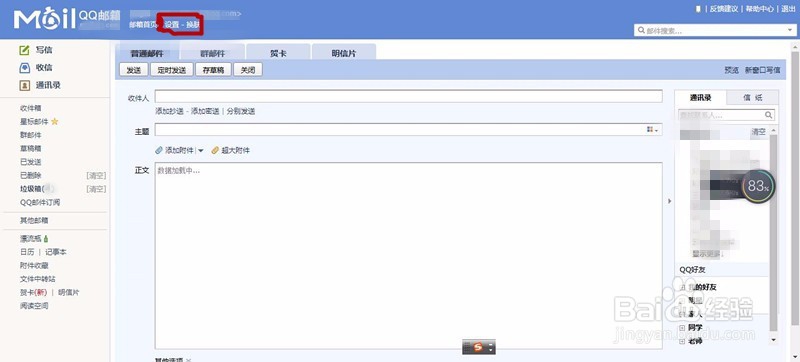Click the Sogou S input method icon

tap(478, 347)
